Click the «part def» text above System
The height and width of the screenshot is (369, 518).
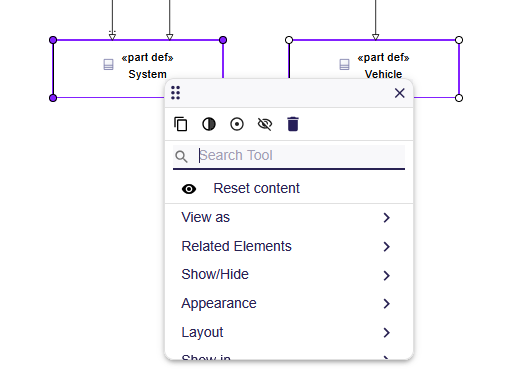click(x=147, y=57)
